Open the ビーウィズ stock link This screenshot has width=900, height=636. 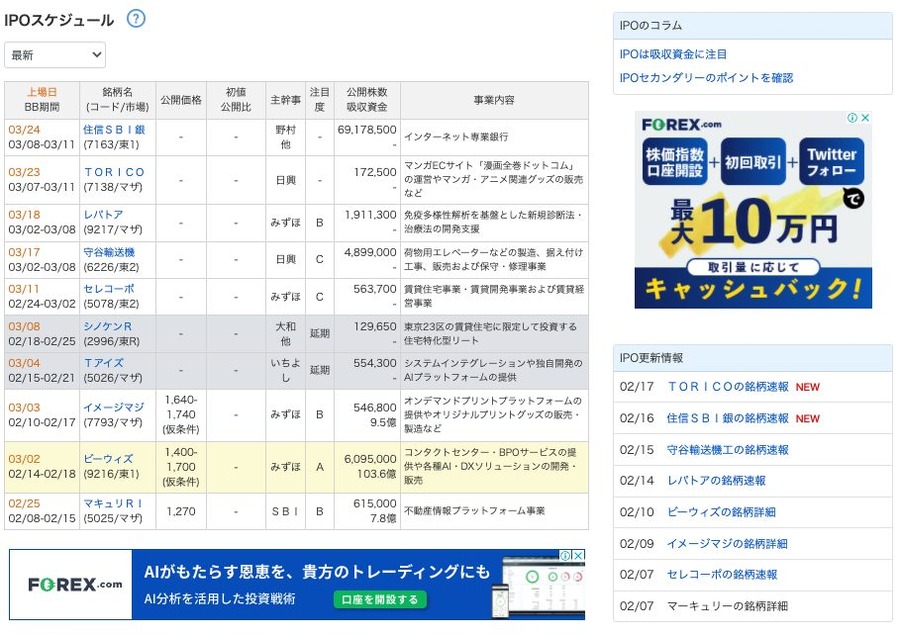(108, 459)
